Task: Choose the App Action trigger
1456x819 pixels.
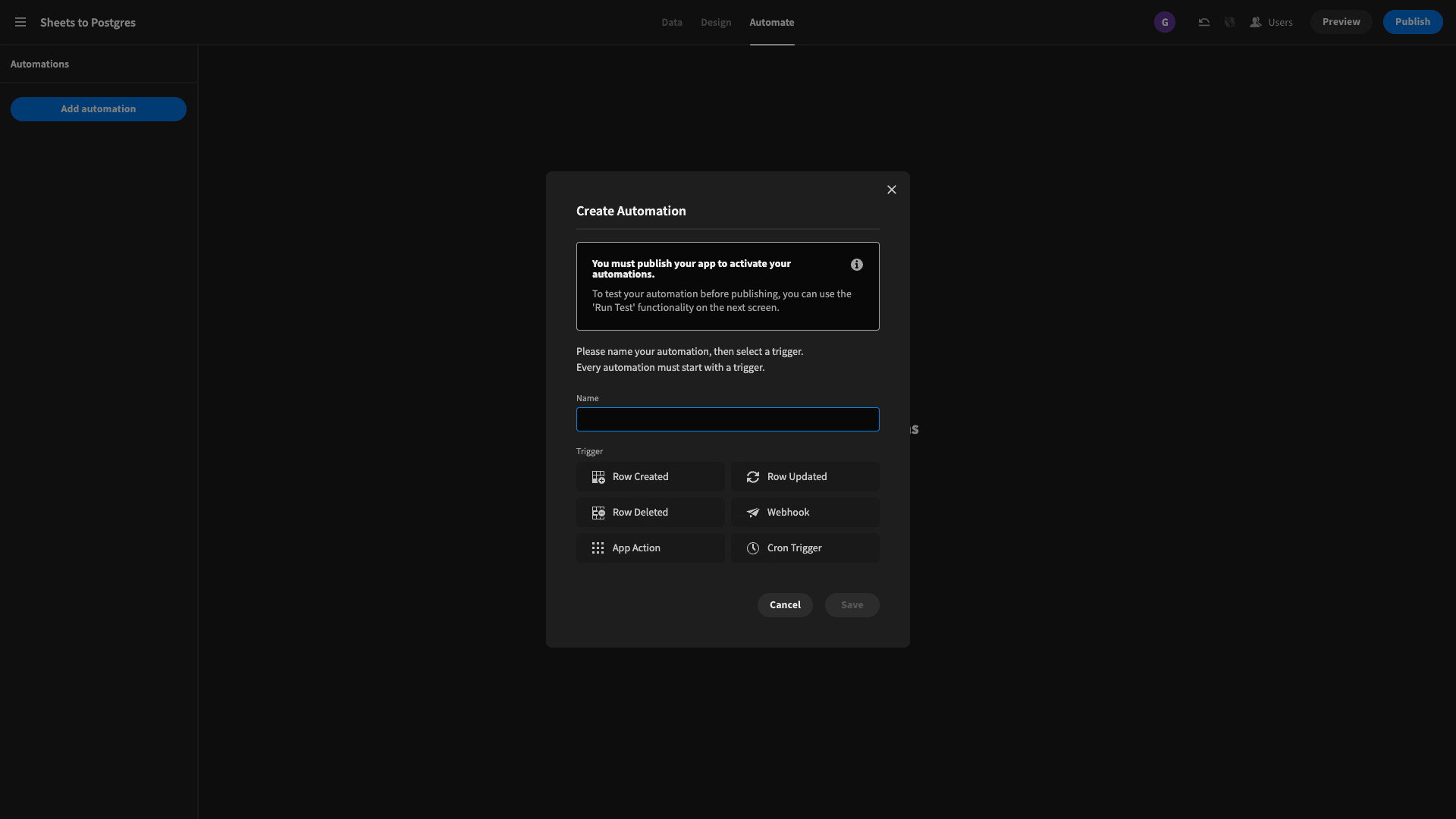Action: pos(651,548)
